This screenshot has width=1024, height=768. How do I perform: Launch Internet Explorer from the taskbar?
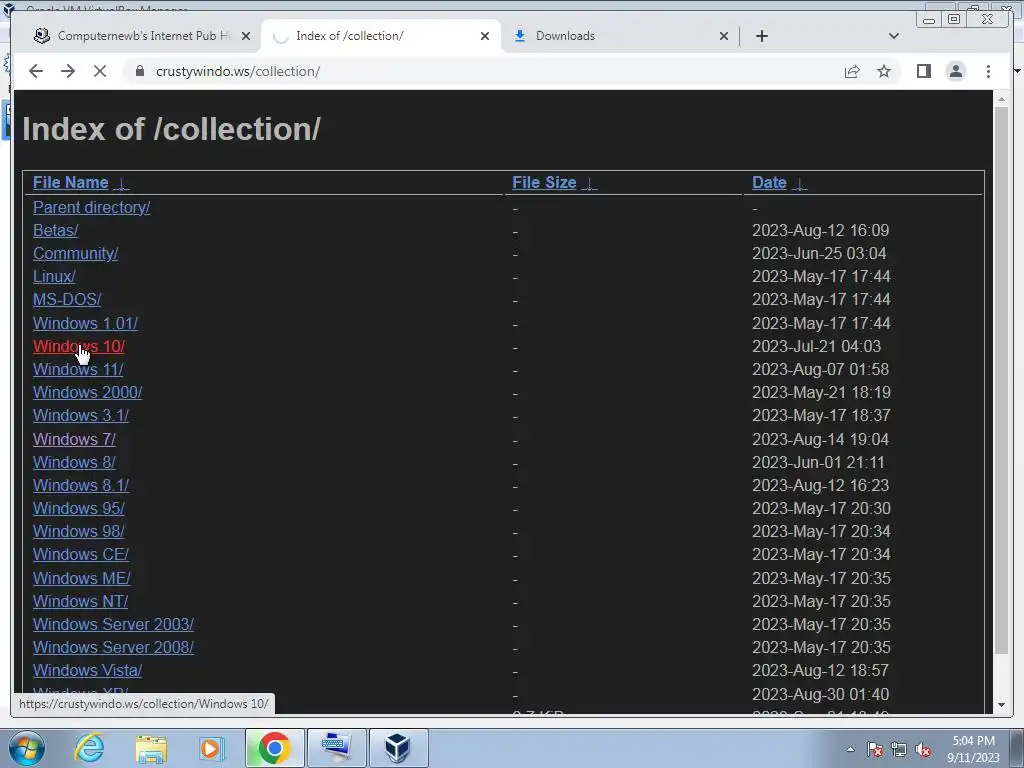tap(89, 748)
